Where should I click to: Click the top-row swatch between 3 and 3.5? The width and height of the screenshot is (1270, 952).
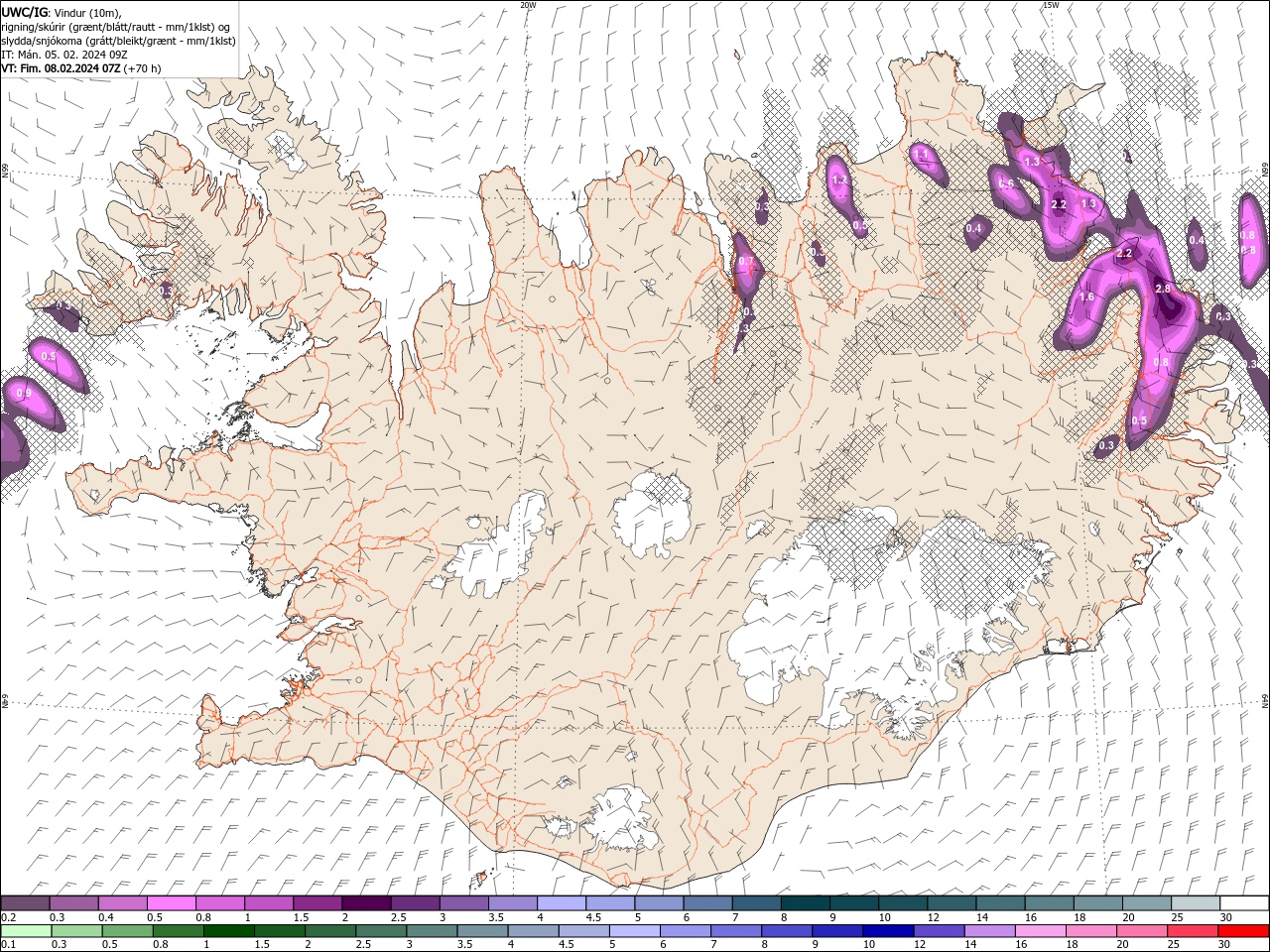point(463,903)
